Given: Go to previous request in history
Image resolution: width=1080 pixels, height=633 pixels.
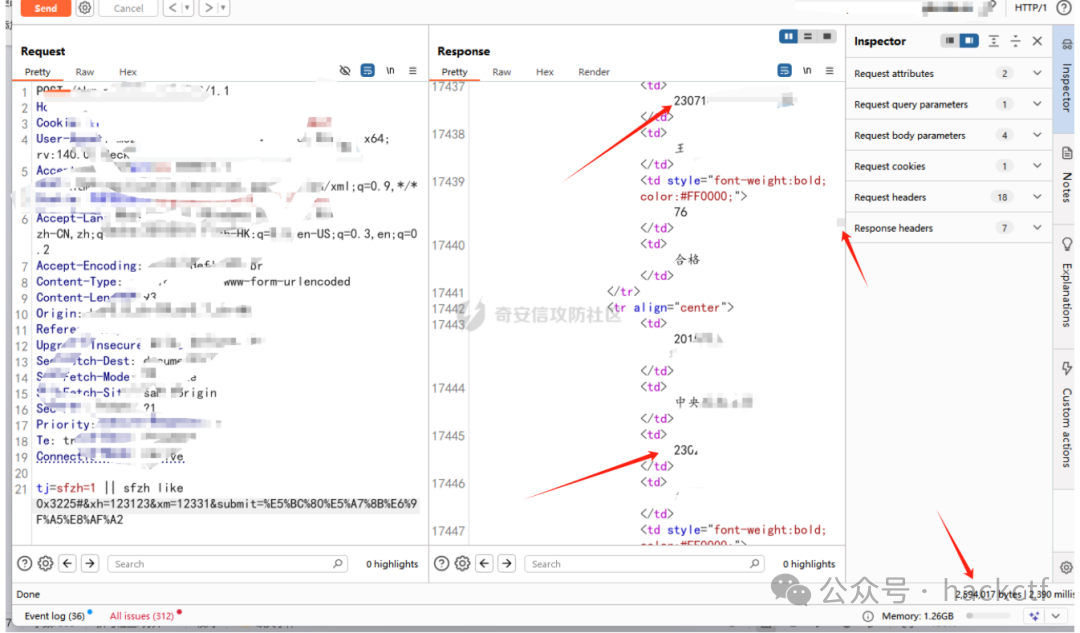Looking at the screenshot, I should click(172, 8).
